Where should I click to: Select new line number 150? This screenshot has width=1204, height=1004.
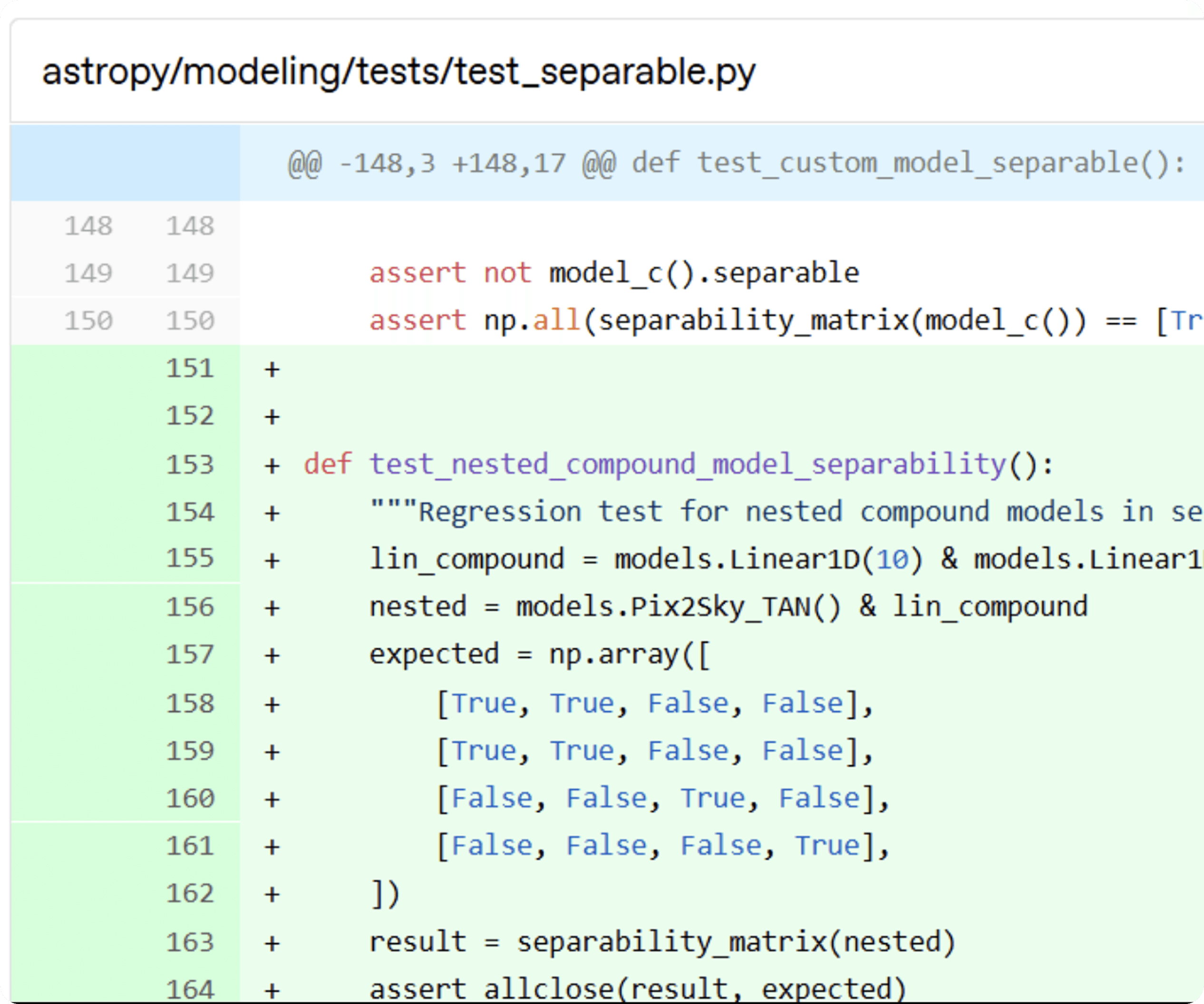click(190, 321)
